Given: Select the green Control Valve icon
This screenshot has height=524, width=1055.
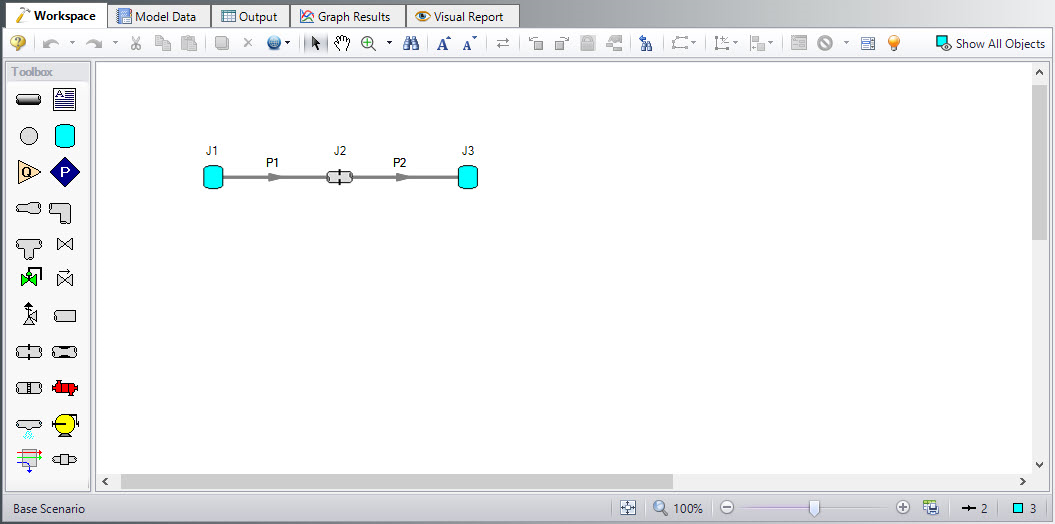Looking at the screenshot, I should tap(29, 278).
